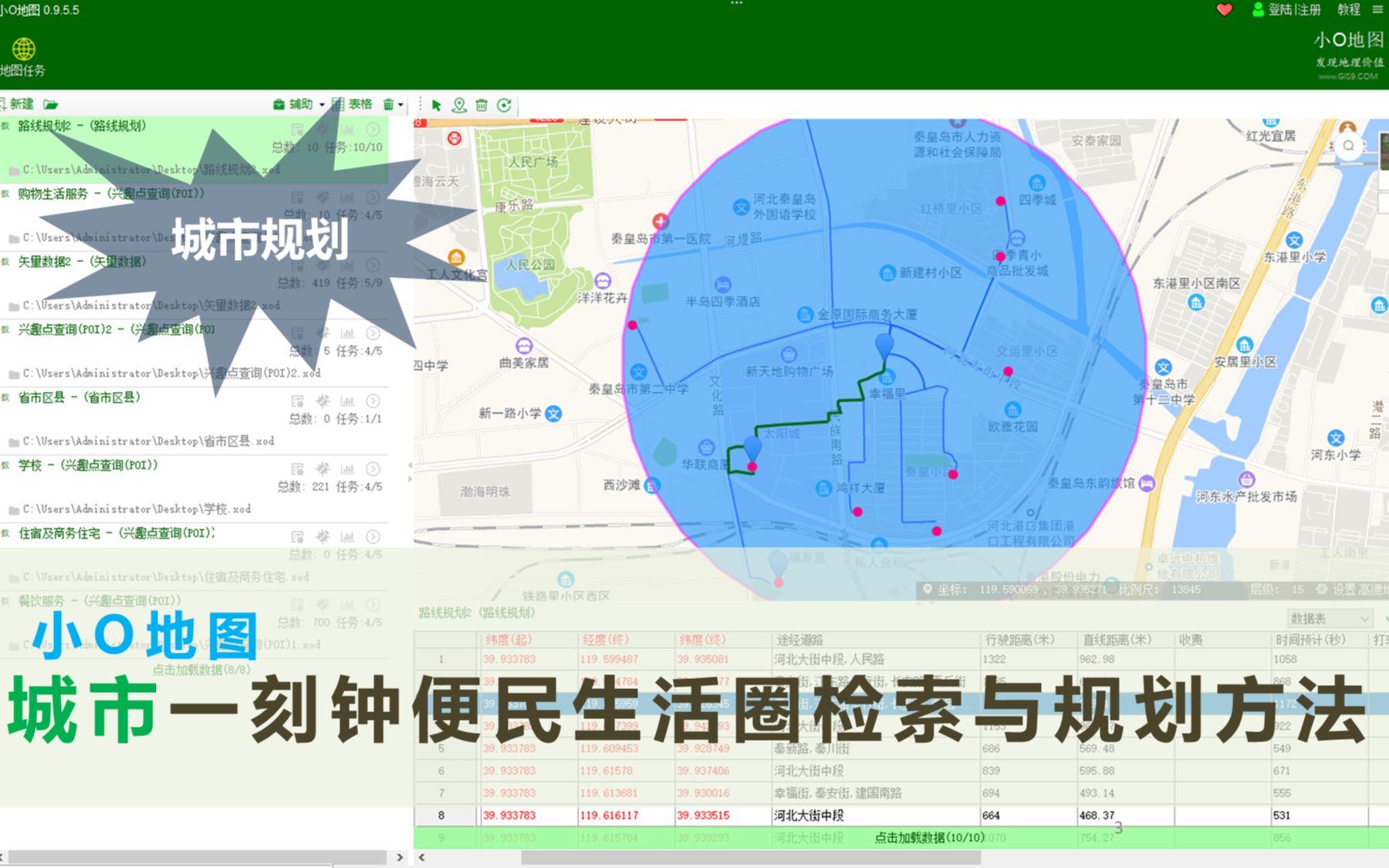Select the 省市区县 task item

(x=194, y=420)
